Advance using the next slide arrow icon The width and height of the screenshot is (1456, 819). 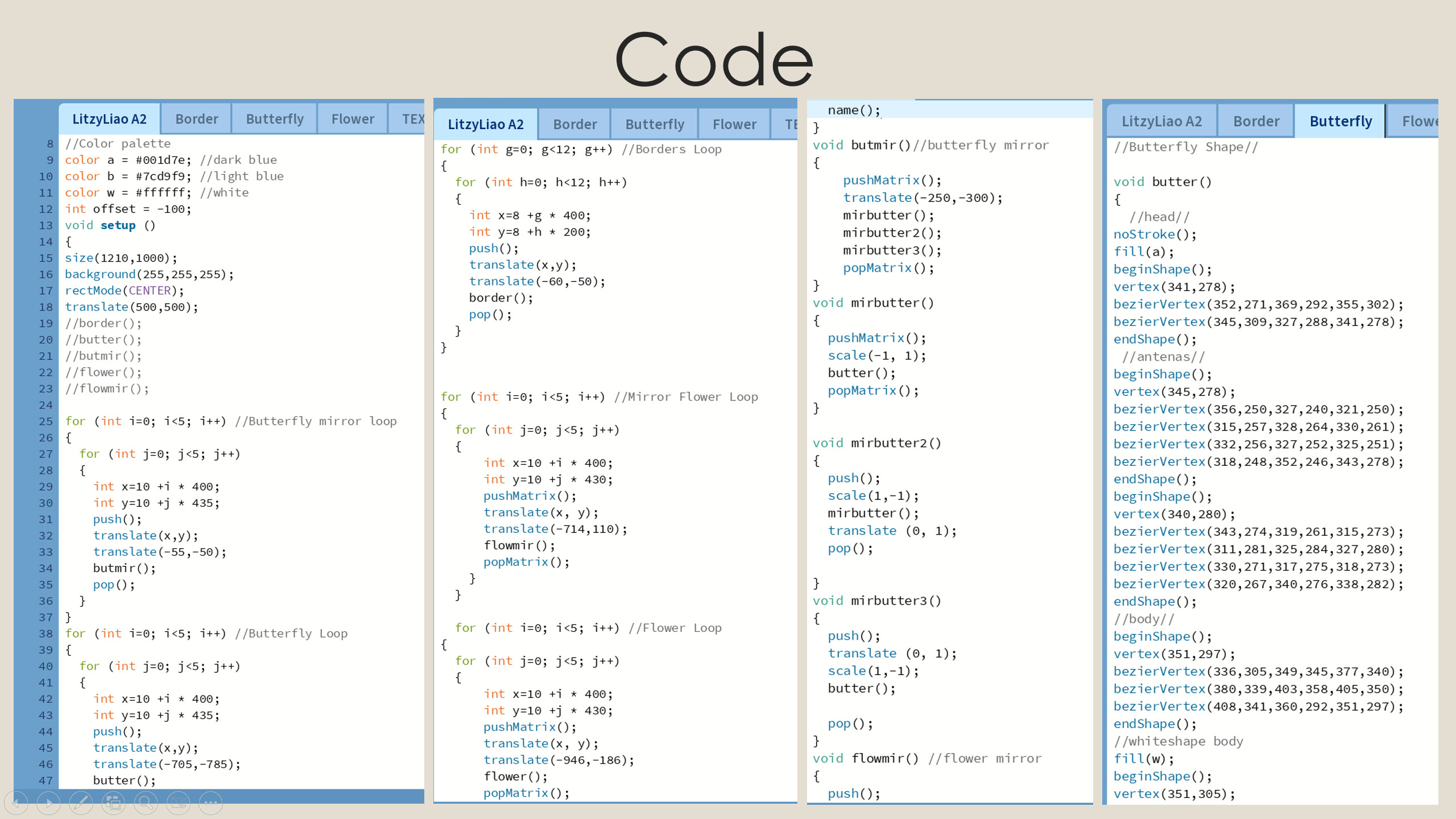pos(48,803)
